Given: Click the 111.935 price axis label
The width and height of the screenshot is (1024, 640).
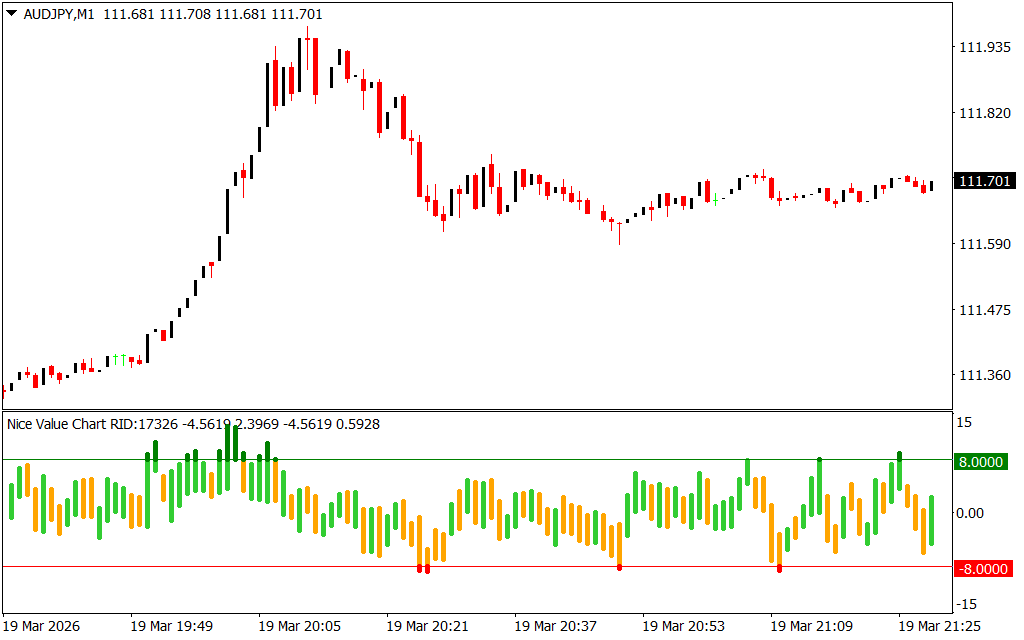Looking at the screenshot, I should [983, 48].
